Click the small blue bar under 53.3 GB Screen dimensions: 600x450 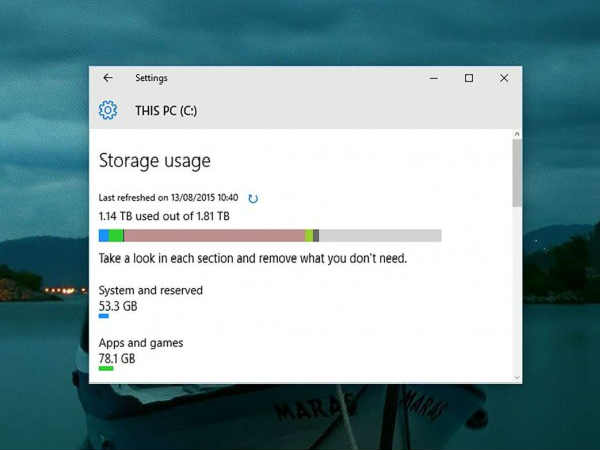pos(104,316)
